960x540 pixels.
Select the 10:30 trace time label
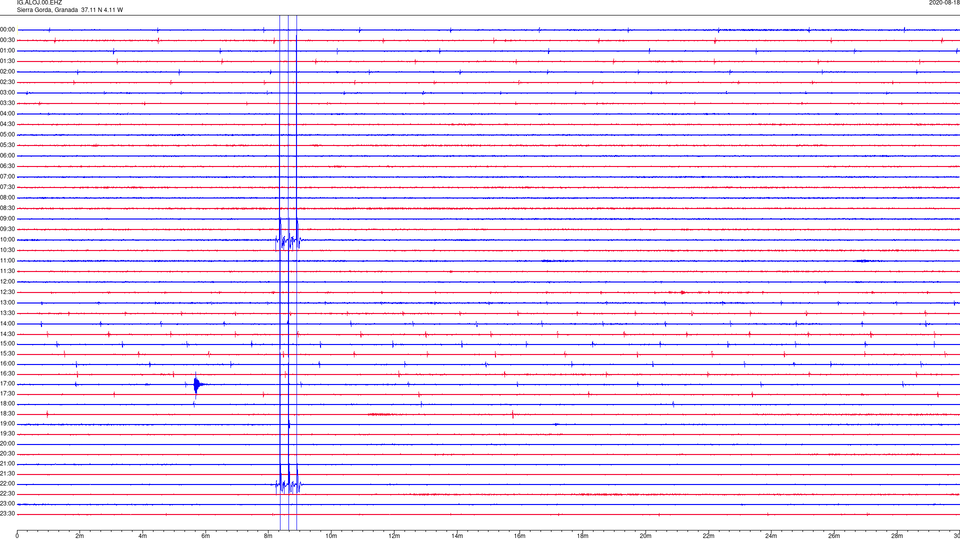pos(7,250)
